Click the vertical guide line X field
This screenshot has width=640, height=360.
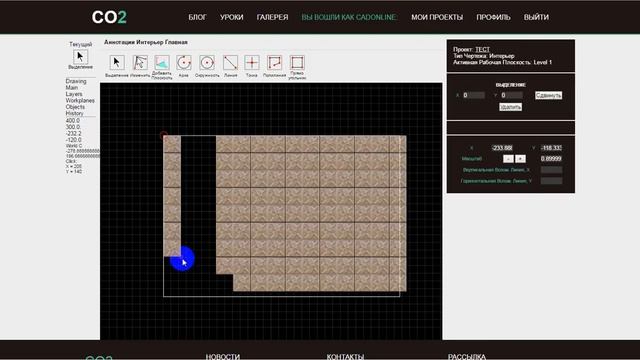pos(551,170)
